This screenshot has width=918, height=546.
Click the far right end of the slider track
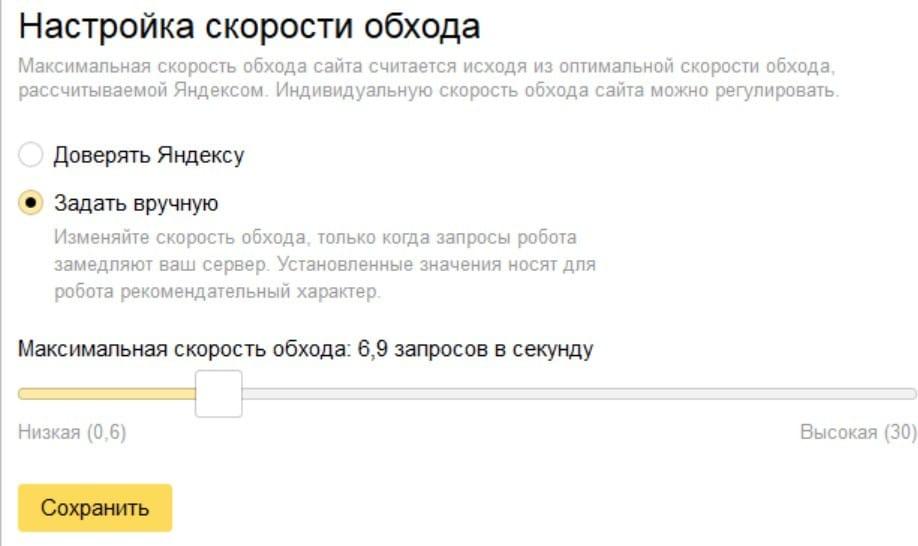(x=910, y=393)
